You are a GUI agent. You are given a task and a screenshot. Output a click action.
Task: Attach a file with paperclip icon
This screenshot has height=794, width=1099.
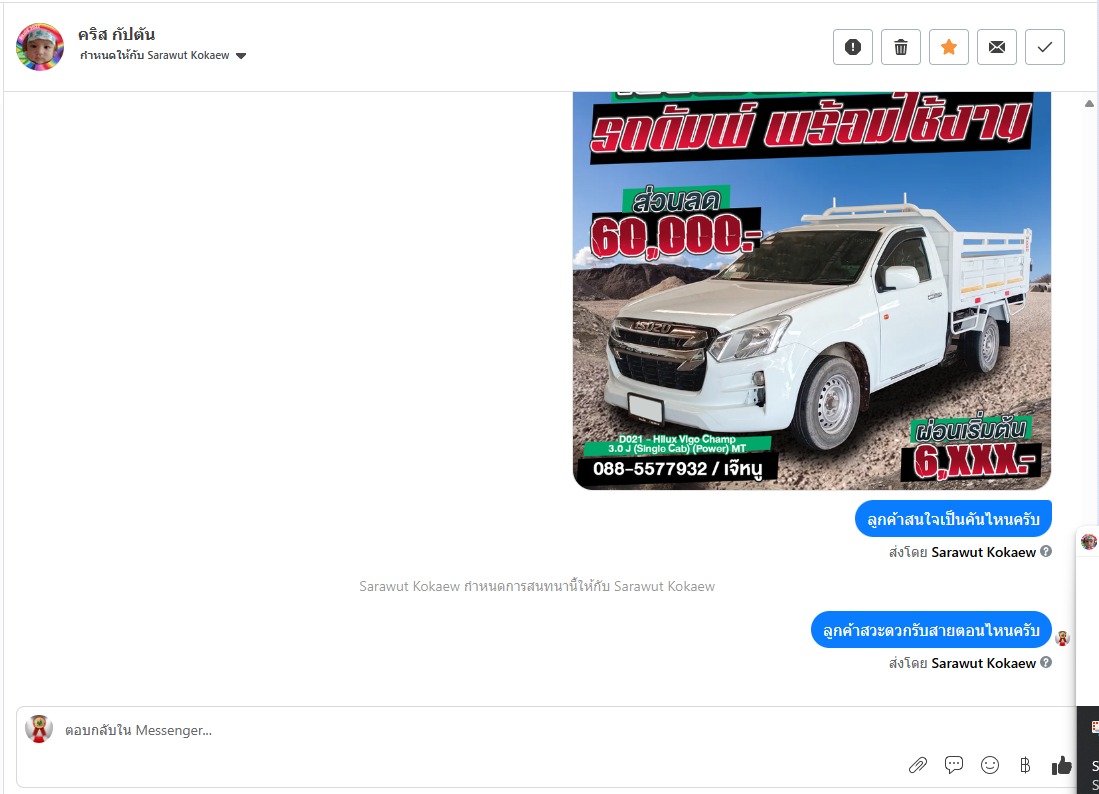point(917,765)
